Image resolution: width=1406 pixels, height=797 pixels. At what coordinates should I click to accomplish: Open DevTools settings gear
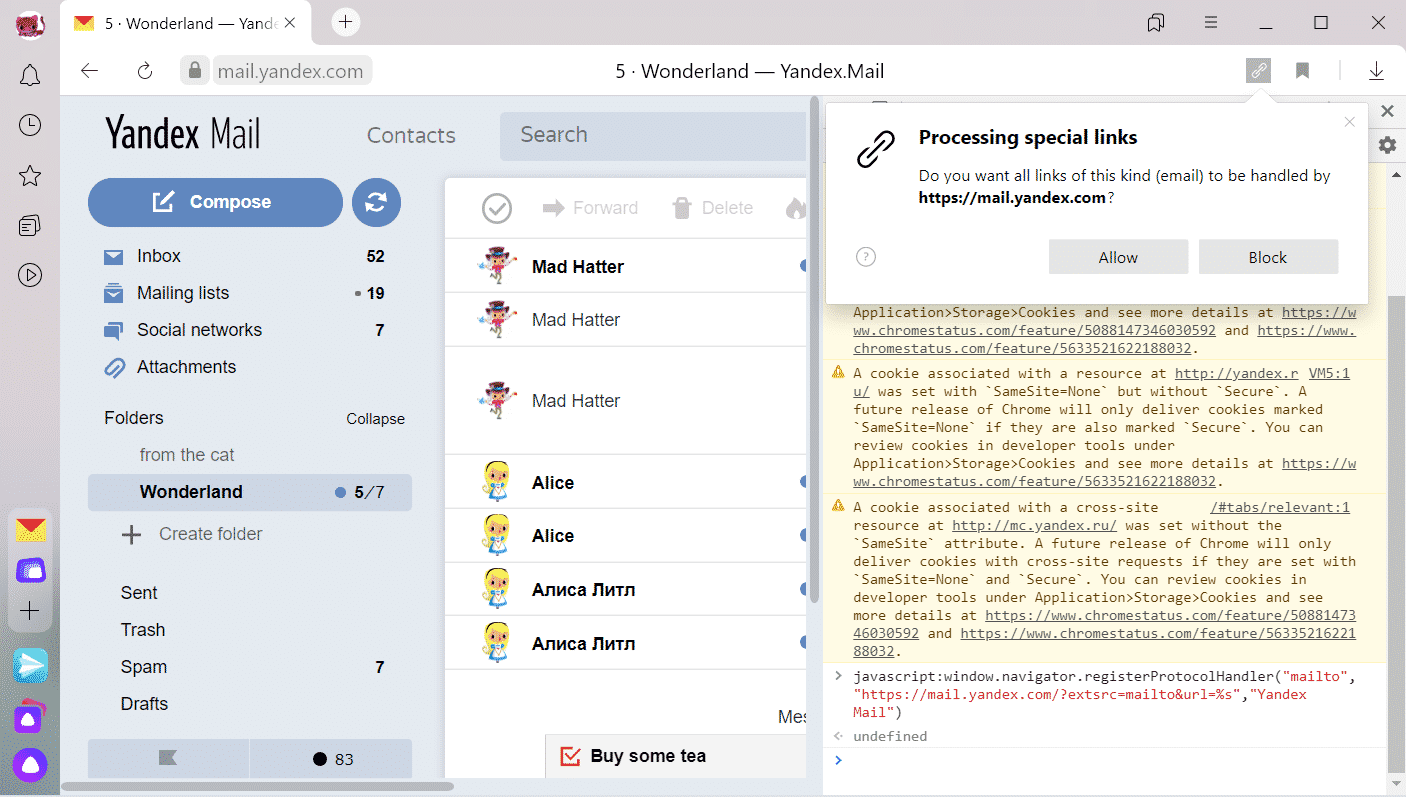pos(1387,145)
